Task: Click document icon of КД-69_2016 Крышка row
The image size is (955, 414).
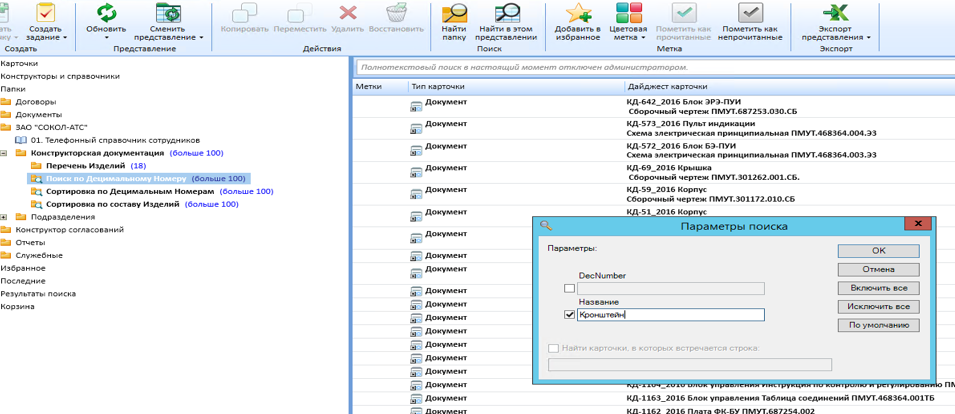Action: click(x=416, y=175)
